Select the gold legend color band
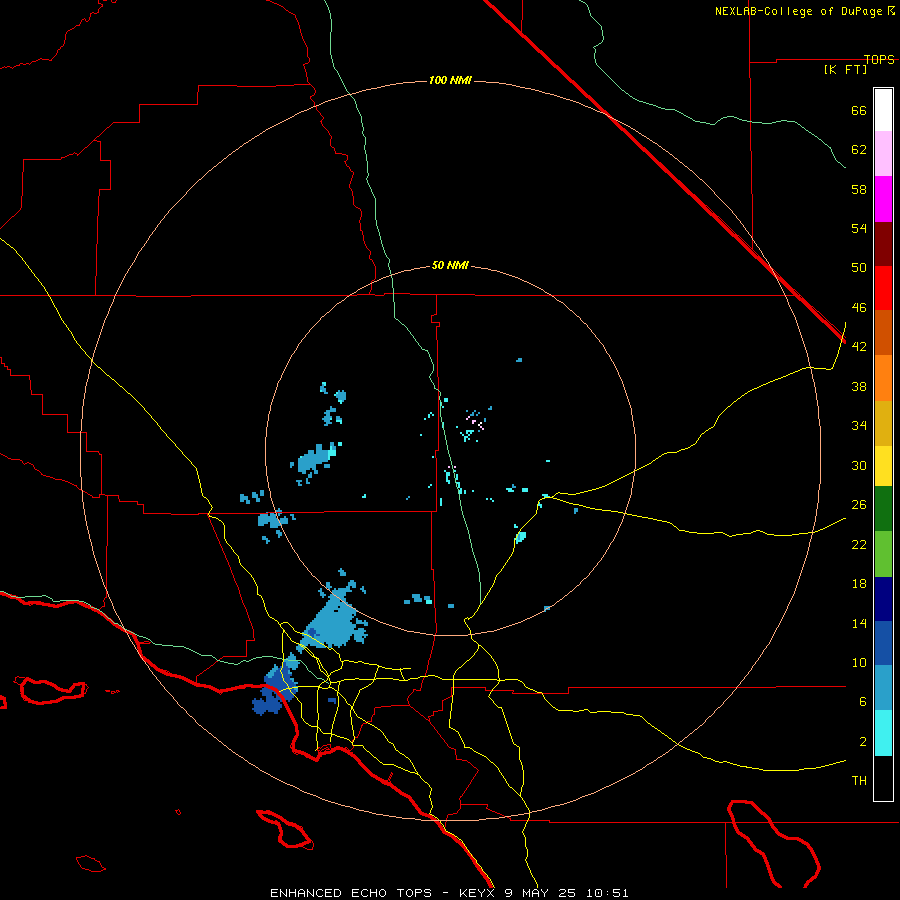 pos(883,424)
